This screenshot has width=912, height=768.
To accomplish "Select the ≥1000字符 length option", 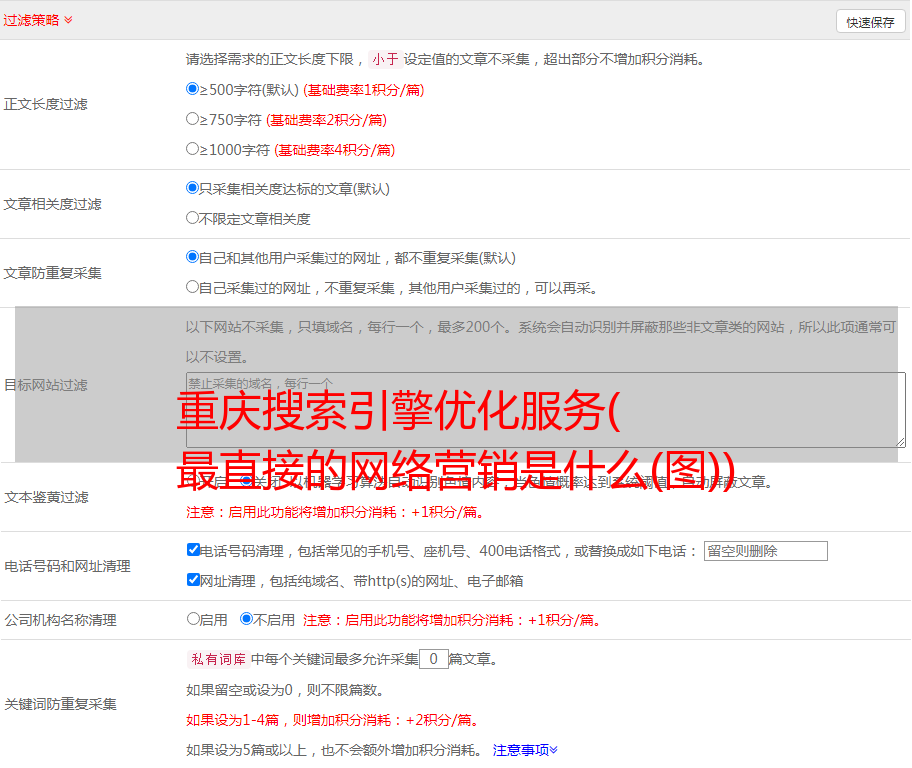I will point(193,149).
